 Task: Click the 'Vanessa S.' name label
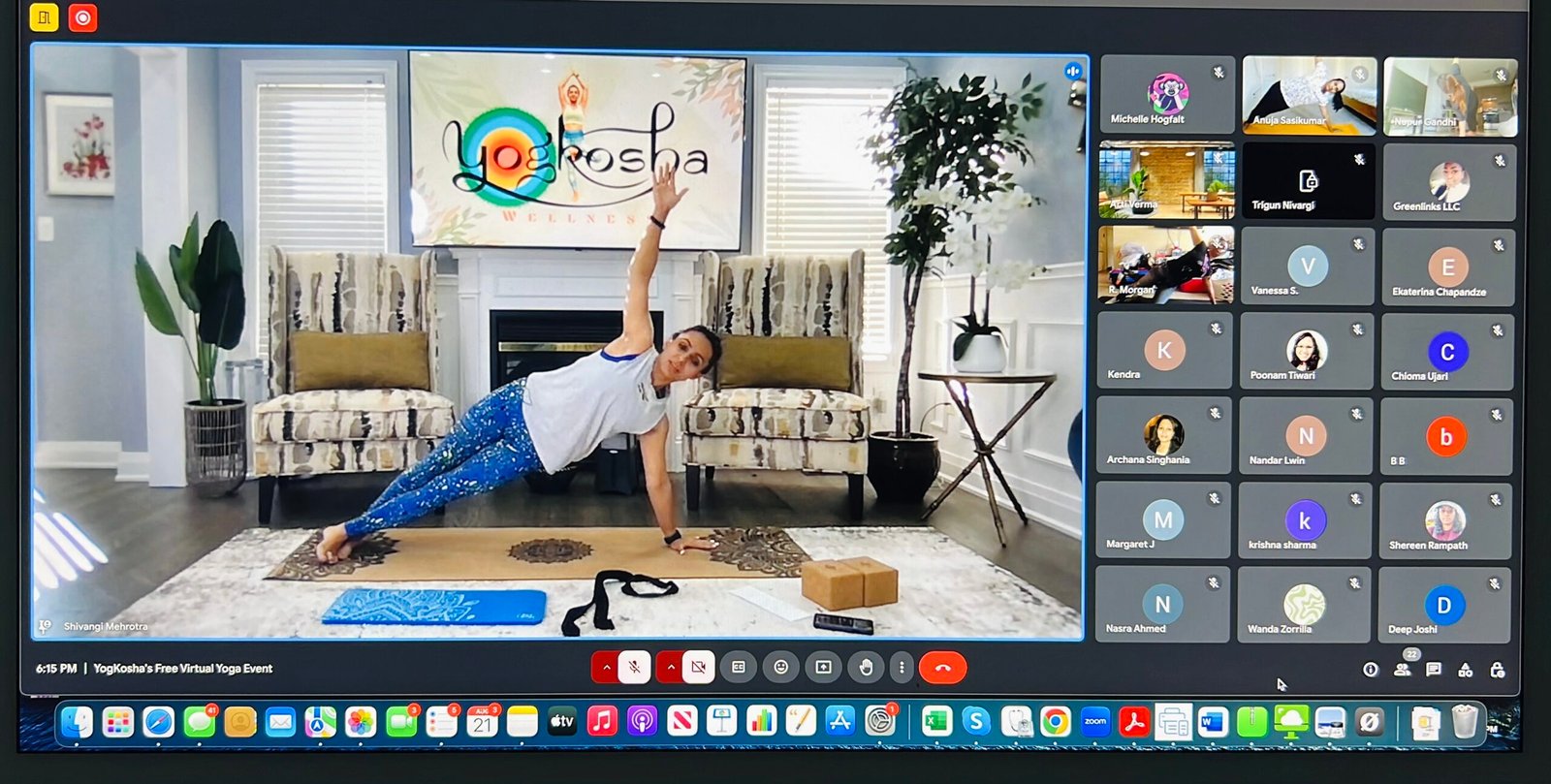1274,291
